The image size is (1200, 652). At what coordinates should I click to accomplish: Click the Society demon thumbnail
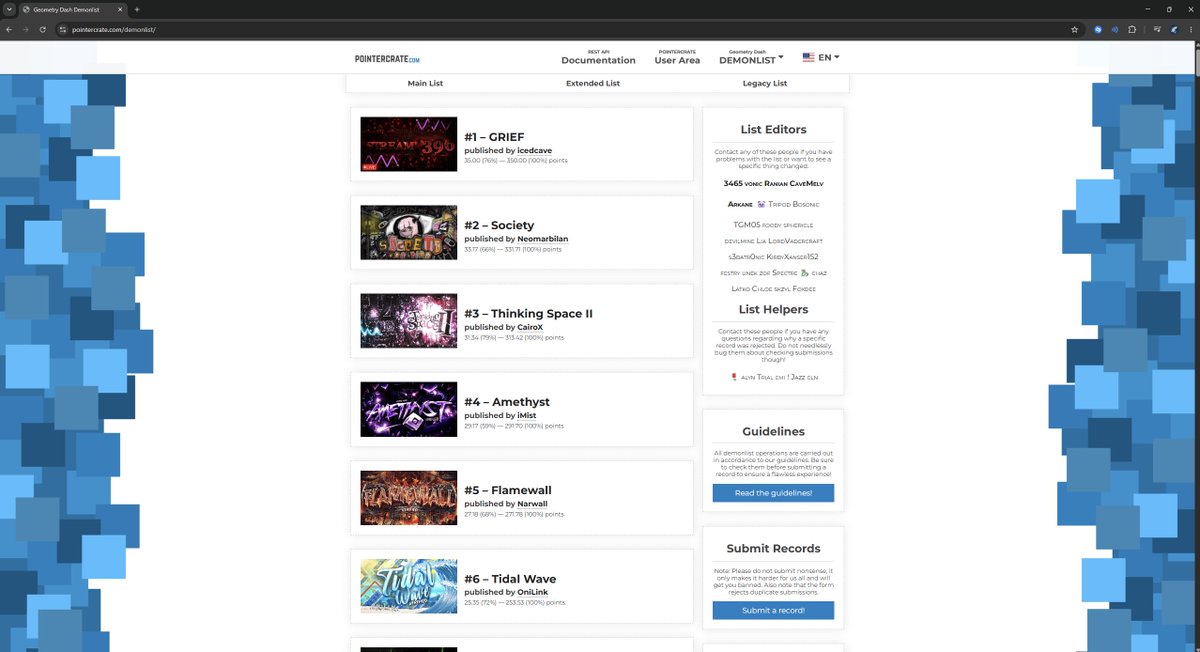408,232
